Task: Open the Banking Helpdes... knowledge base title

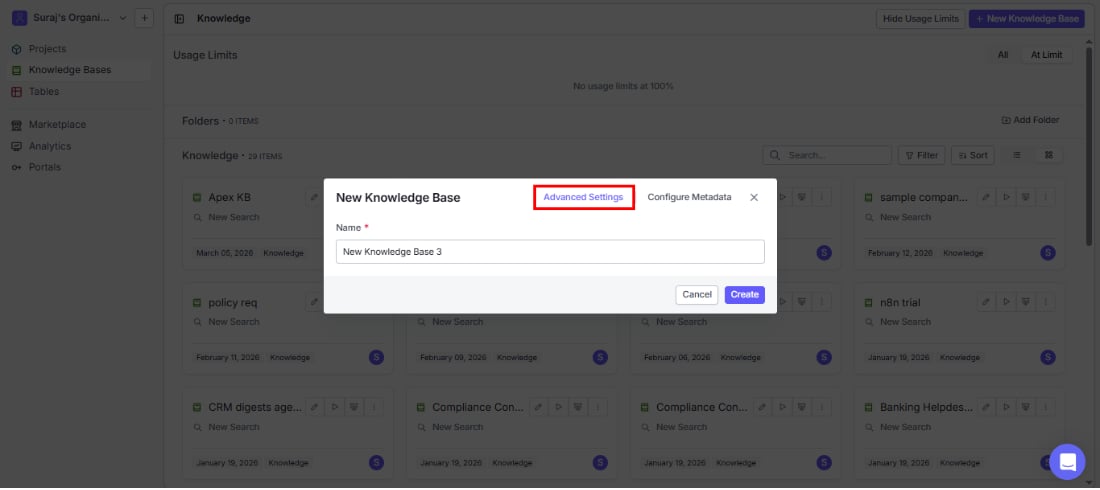Action: pyautogui.click(x=927, y=407)
